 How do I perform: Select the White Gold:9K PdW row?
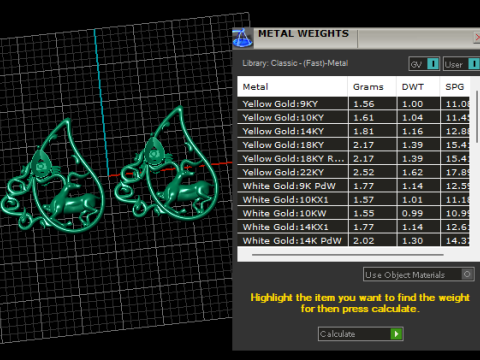pos(353,186)
